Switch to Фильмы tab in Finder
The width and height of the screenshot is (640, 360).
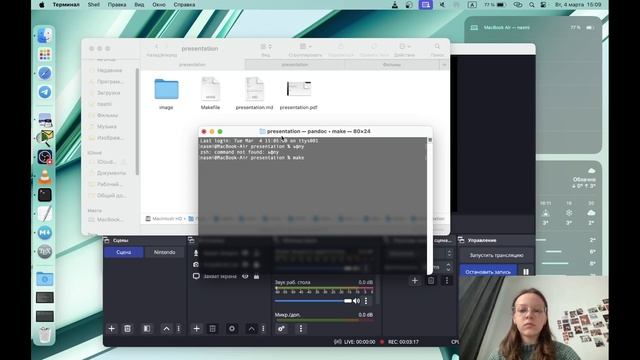point(392,64)
